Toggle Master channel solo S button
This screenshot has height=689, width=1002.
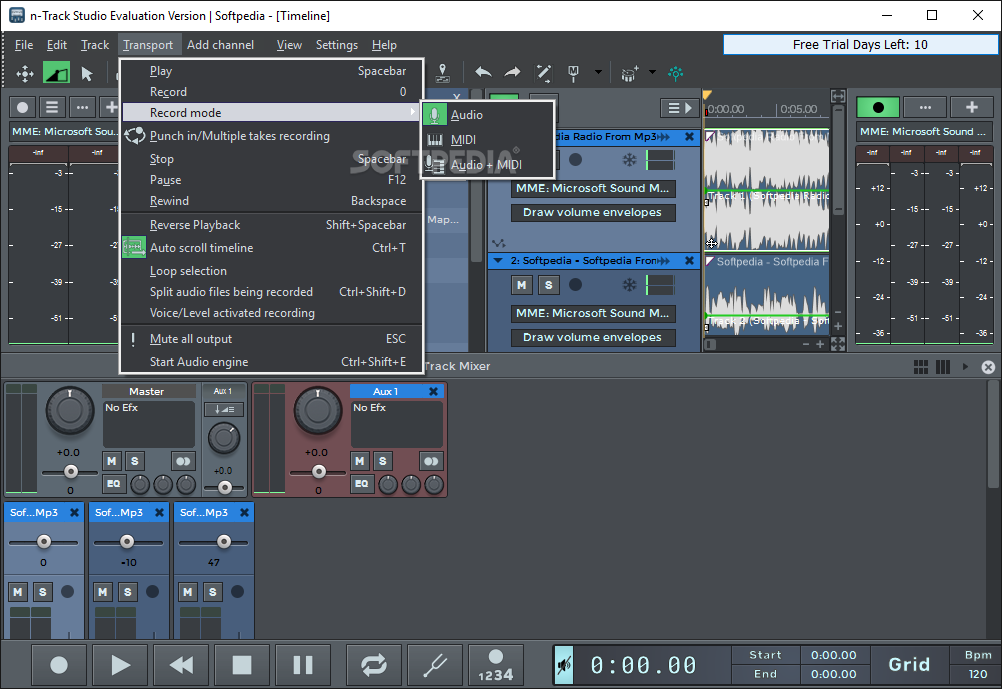135,461
